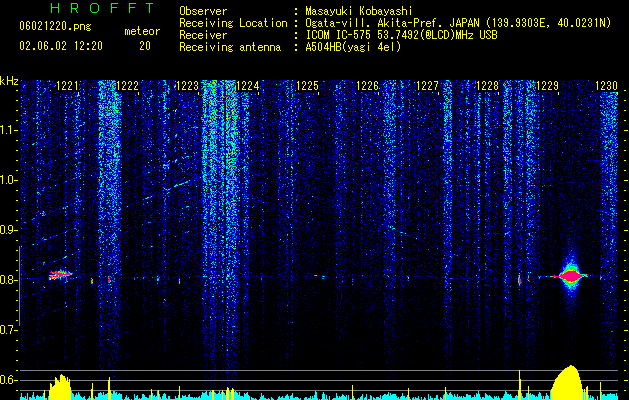Click the meteor label

click(142, 31)
